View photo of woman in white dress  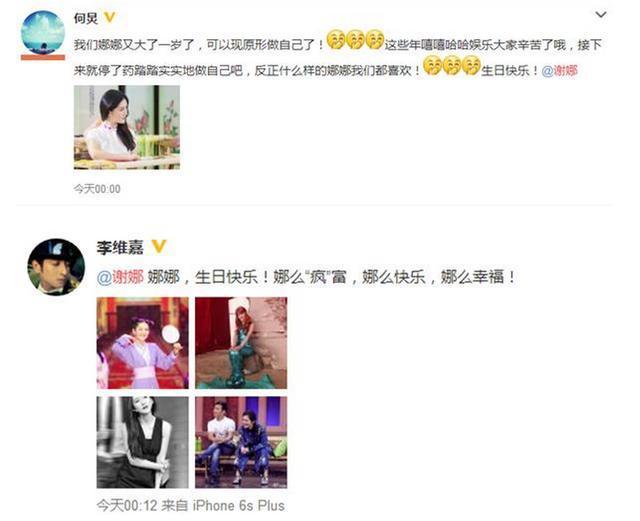127,127
